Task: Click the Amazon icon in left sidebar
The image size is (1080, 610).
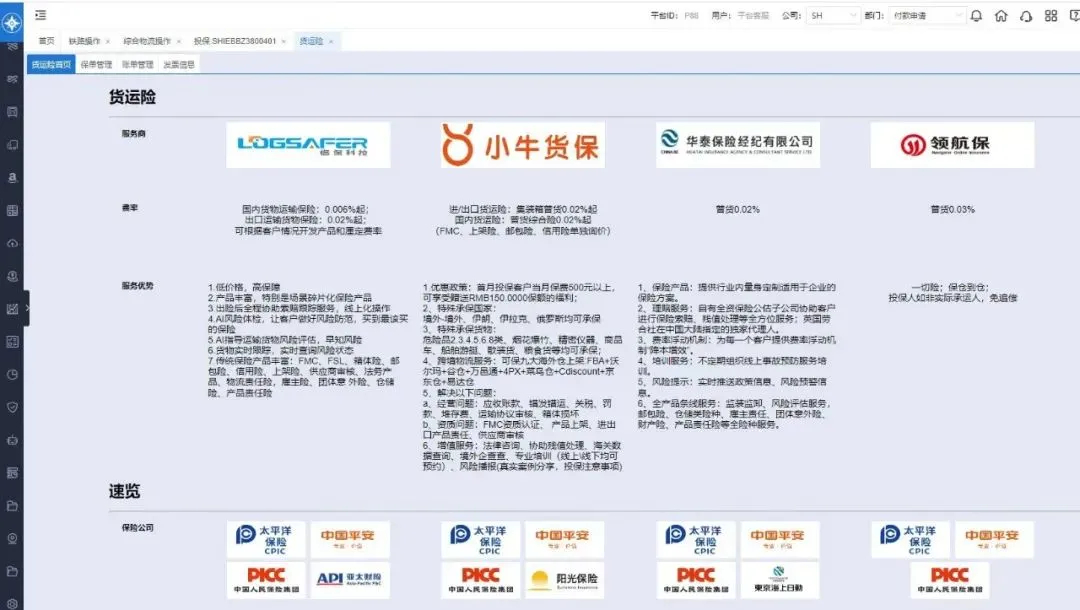Action: [x=12, y=178]
